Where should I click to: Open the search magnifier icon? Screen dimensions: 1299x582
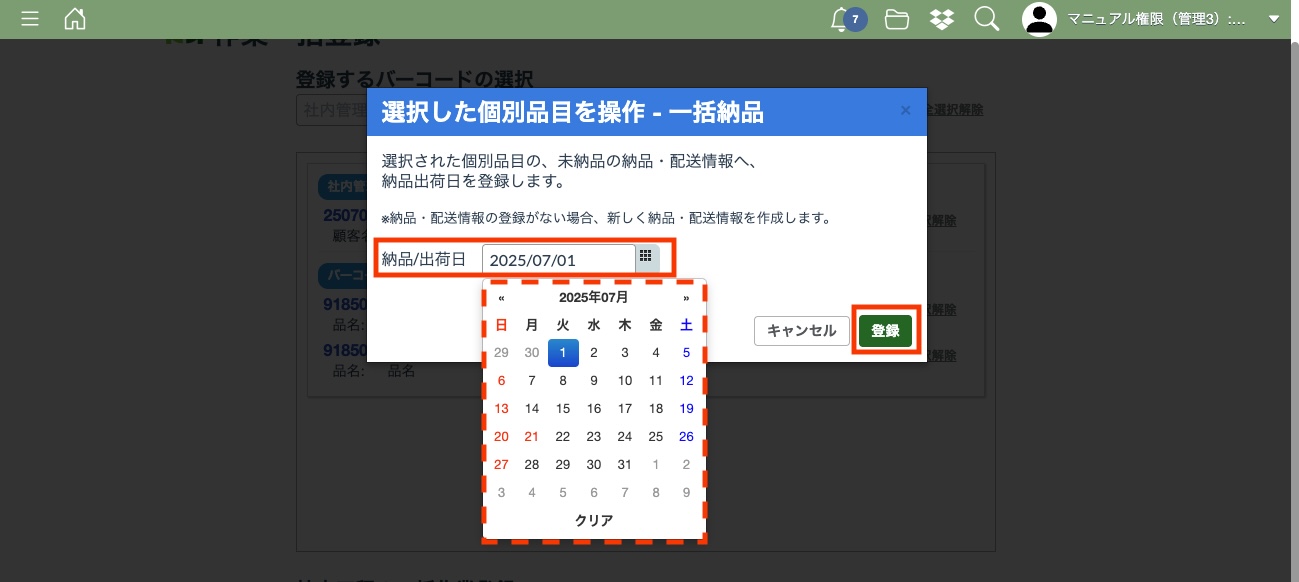(x=986, y=19)
